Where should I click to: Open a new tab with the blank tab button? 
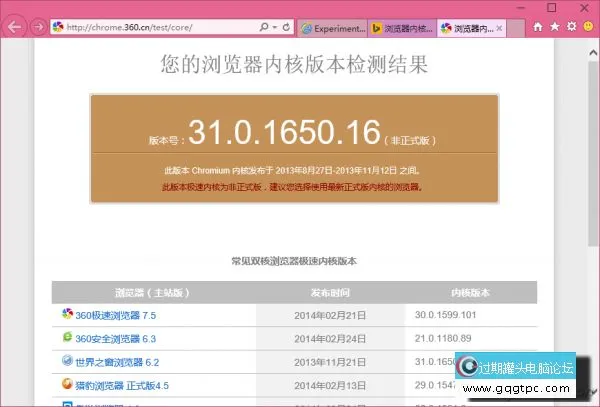click(515, 28)
